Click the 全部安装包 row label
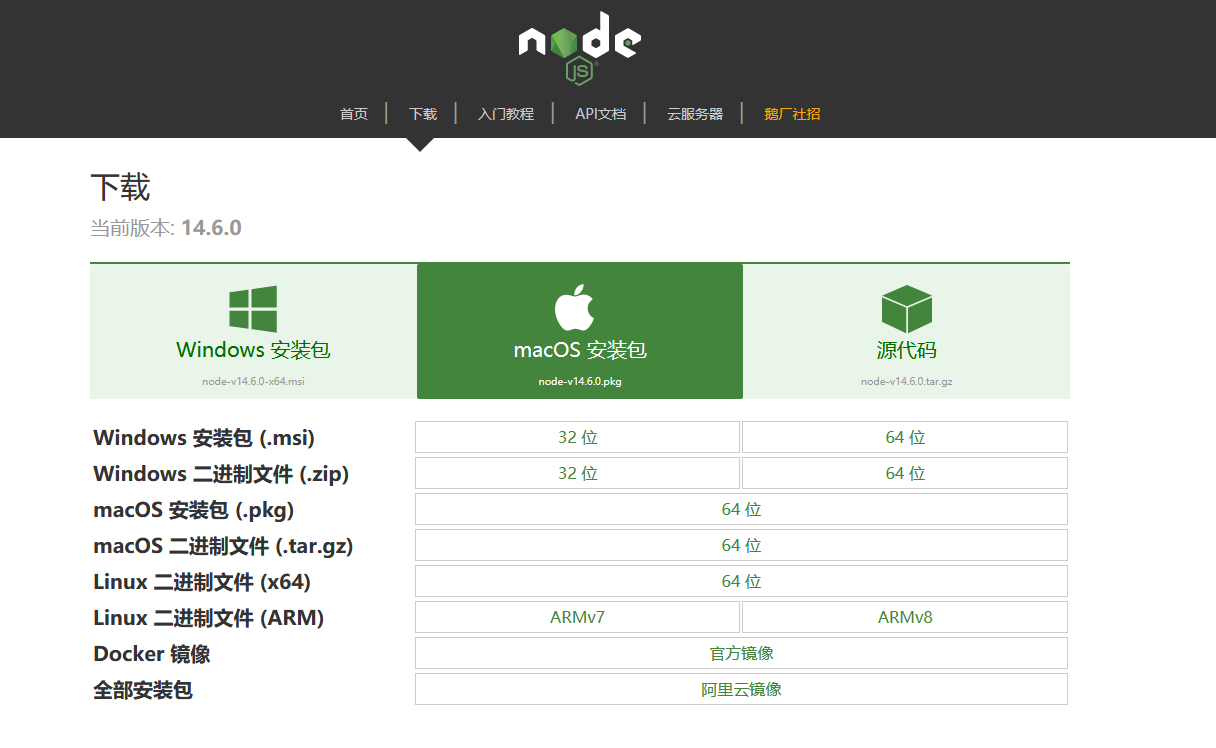The image size is (1216, 748). 143,690
